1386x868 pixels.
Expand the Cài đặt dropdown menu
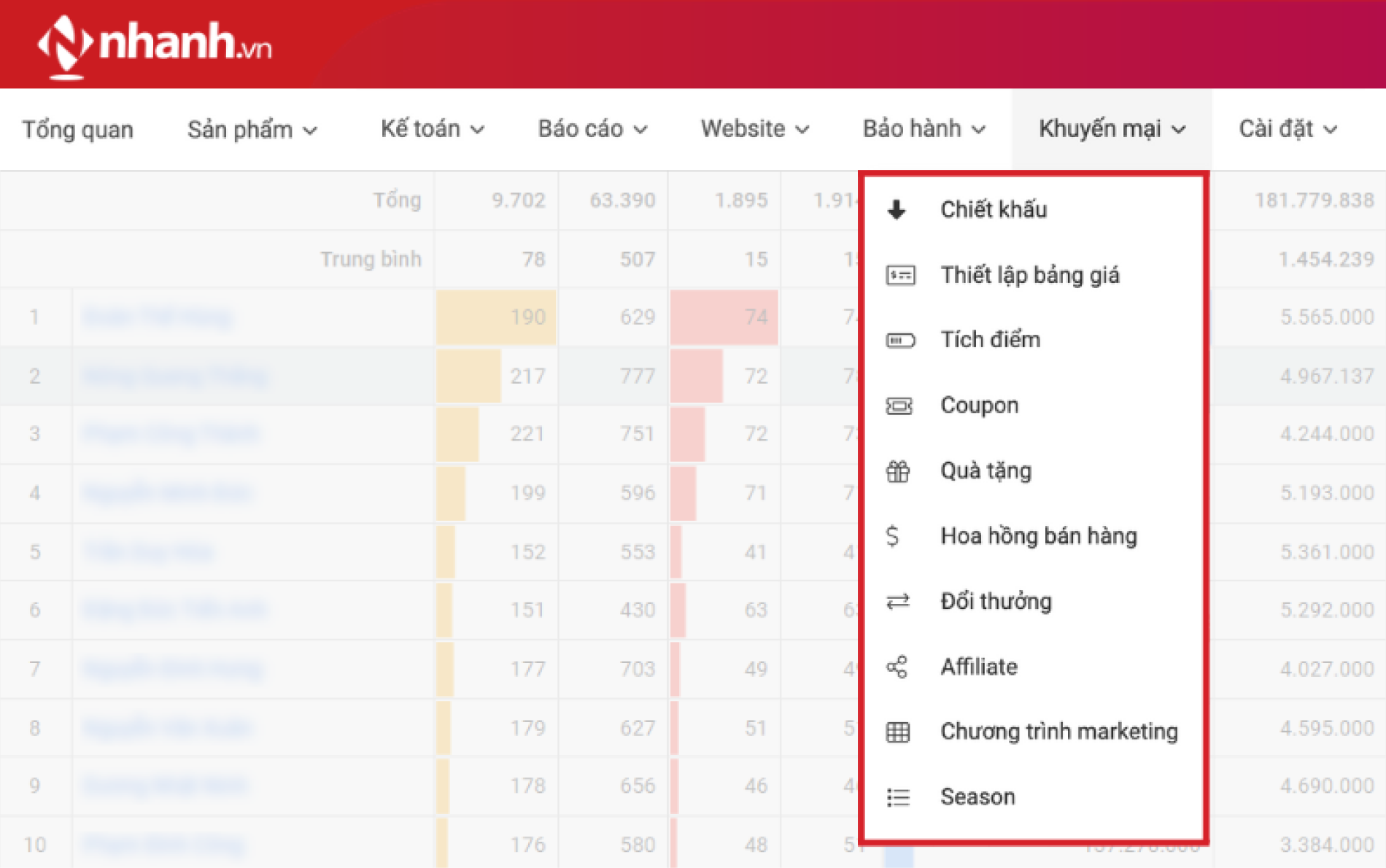(x=1288, y=129)
